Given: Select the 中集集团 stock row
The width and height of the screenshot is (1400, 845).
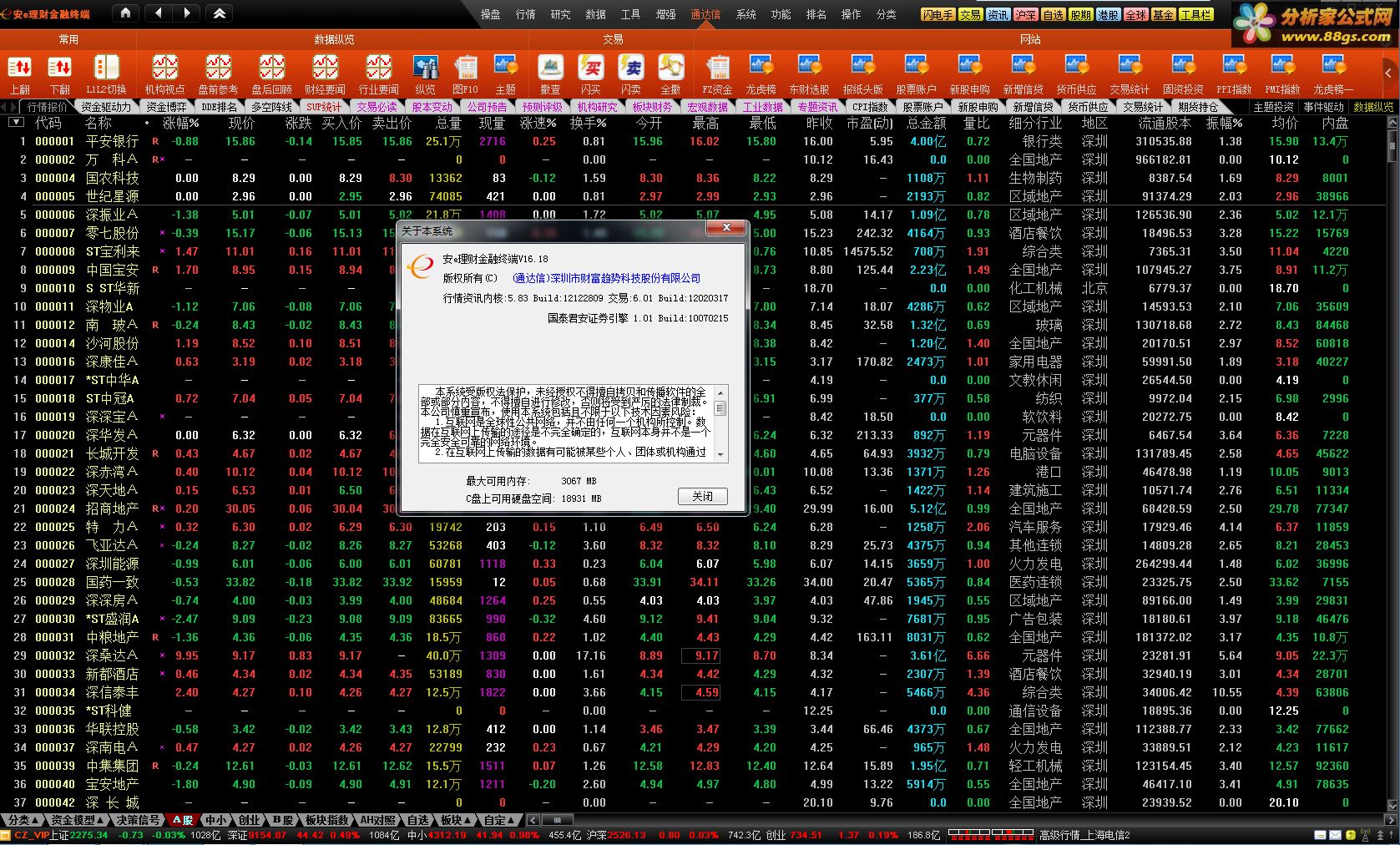Looking at the screenshot, I should click(693, 766).
